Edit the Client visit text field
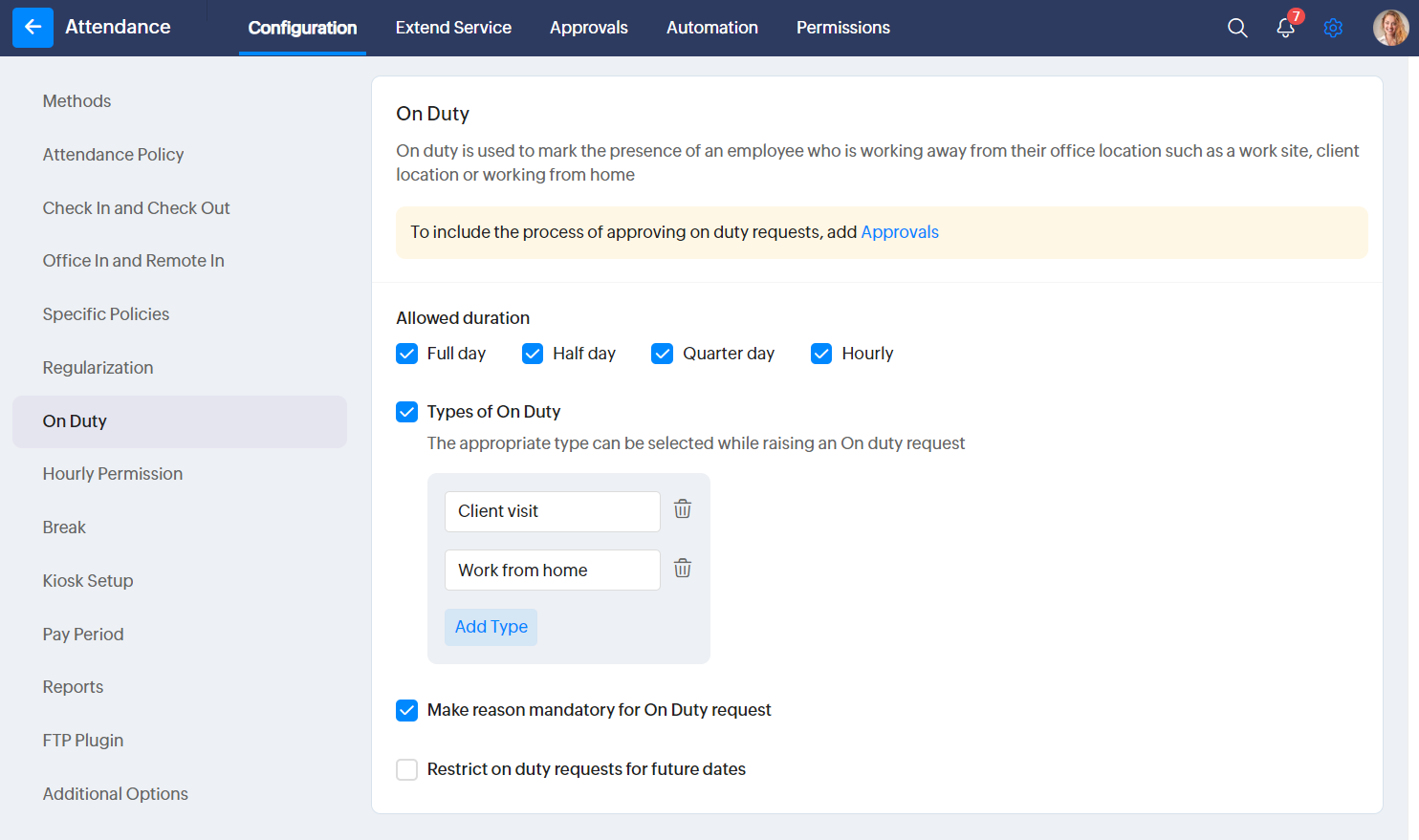 point(552,511)
